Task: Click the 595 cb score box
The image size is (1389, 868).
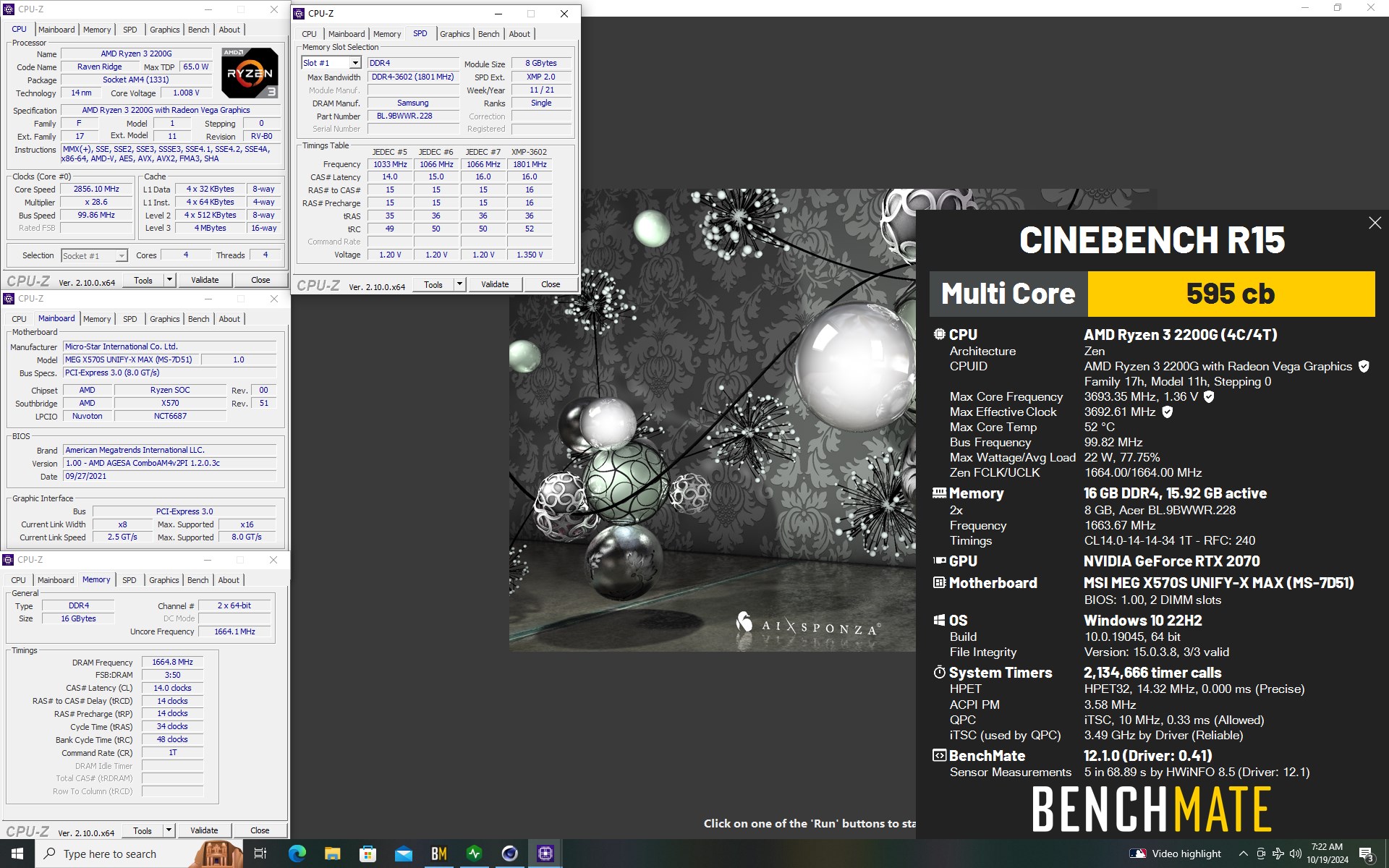Action: tap(1231, 294)
